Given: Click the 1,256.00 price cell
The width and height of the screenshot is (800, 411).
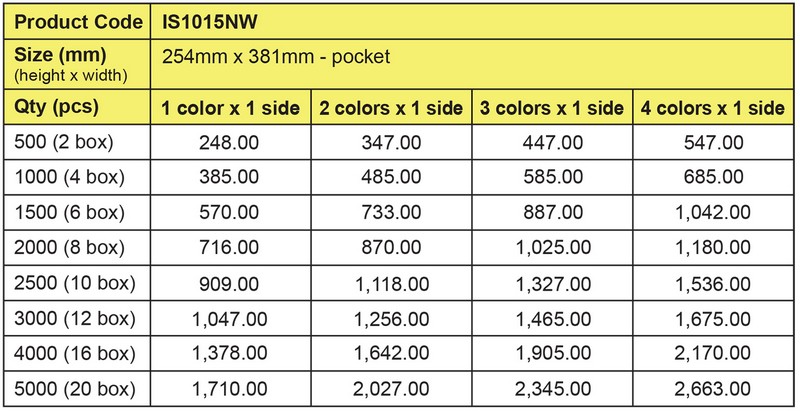Looking at the screenshot, I should click(391, 319).
